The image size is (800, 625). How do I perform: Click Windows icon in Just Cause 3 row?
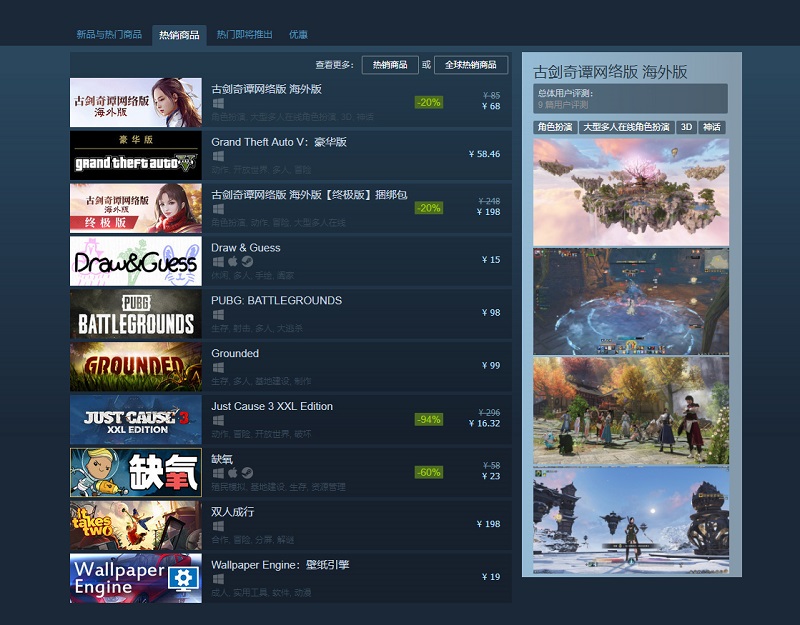coord(218,420)
